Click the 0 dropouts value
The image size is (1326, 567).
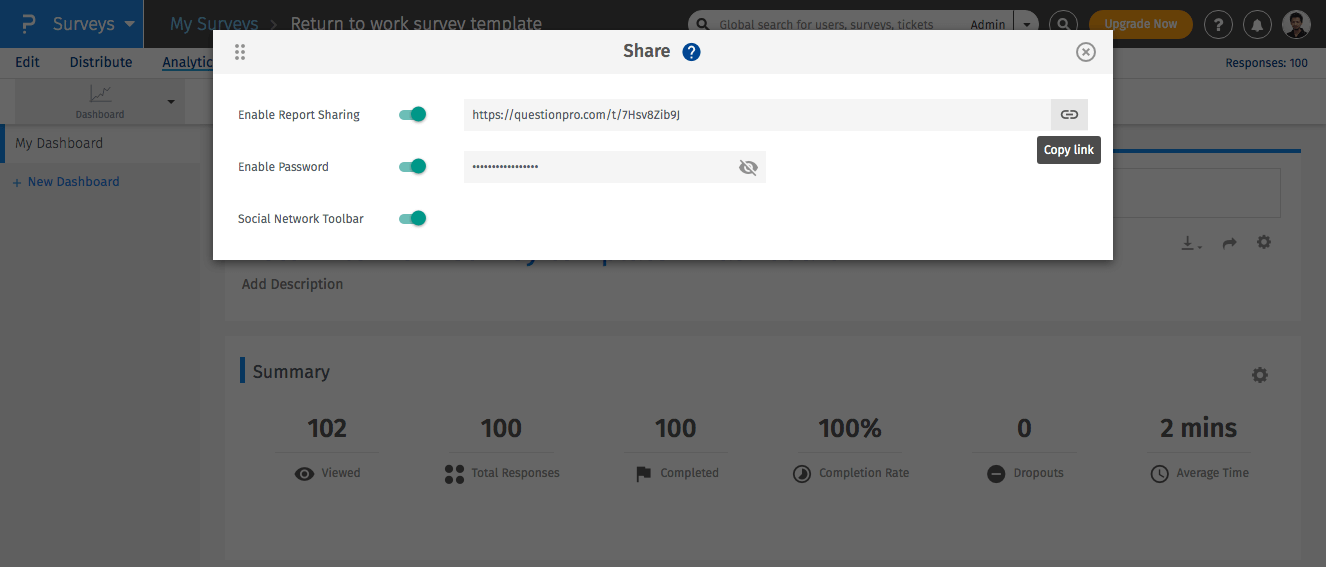(1024, 429)
